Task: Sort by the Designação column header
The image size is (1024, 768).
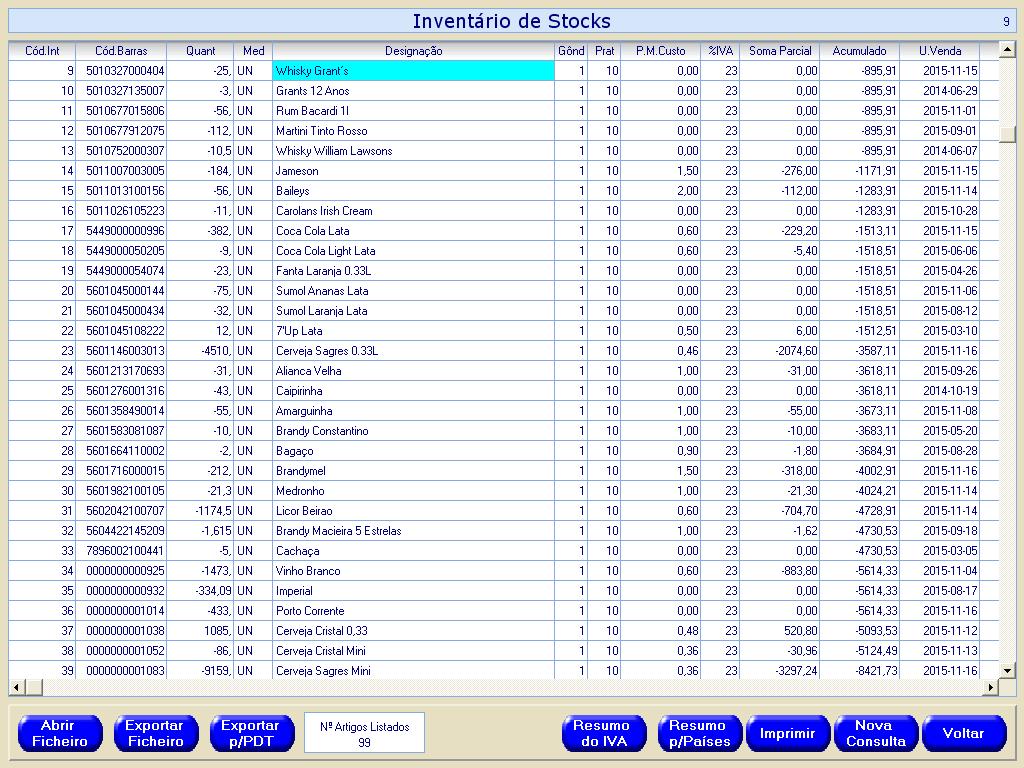Action: click(x=413, y=51)
